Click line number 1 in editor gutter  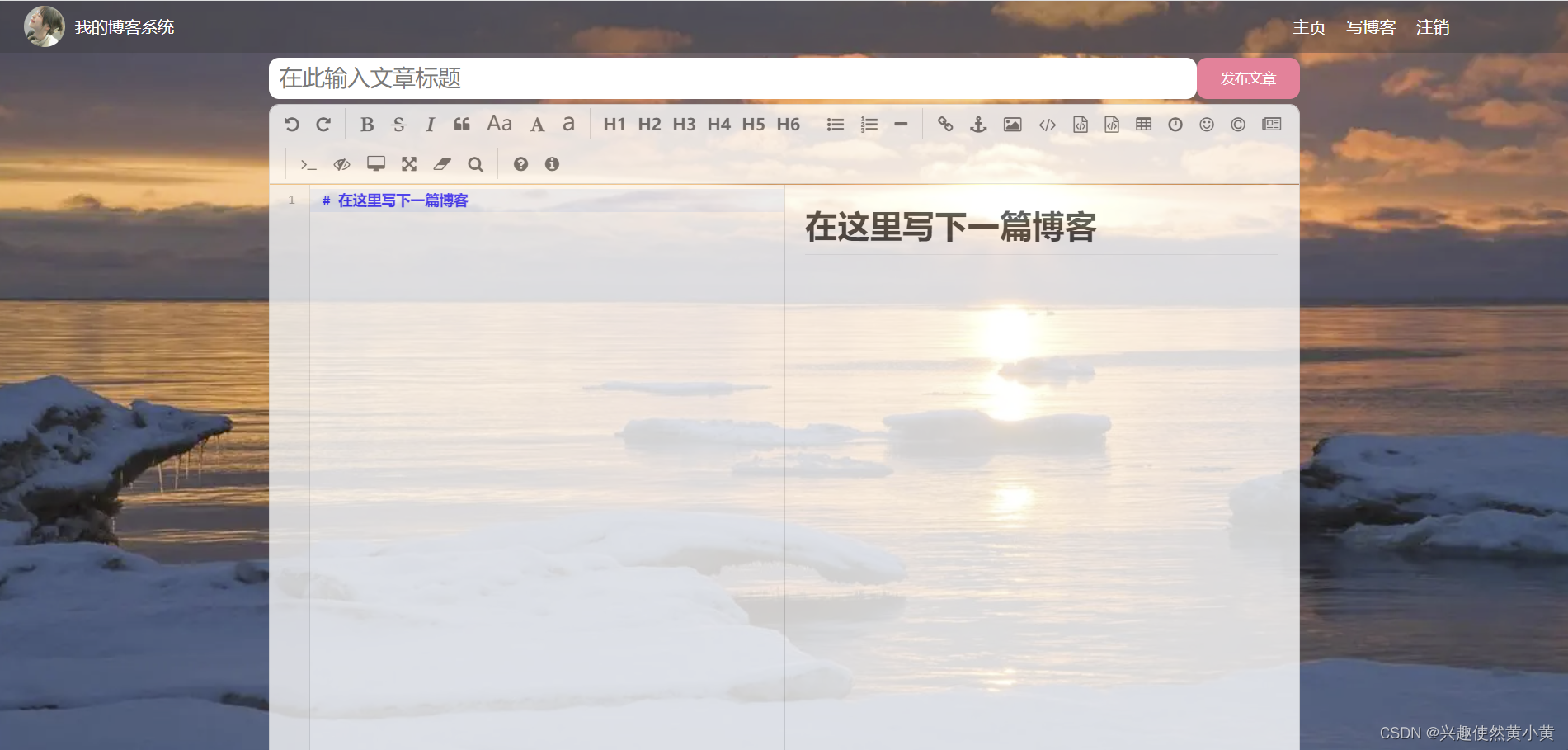click(x=291, y=200)
